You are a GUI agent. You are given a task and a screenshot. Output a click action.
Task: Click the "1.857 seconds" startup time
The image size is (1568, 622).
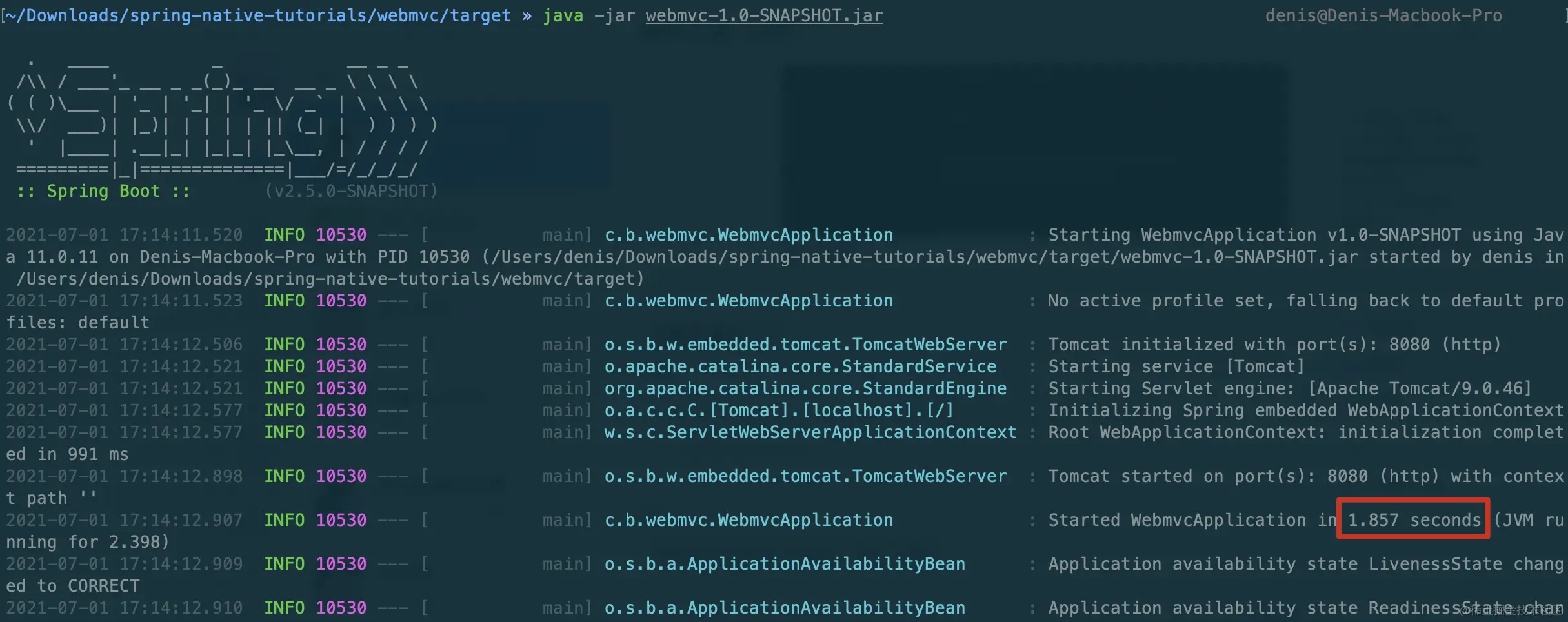point(1414,520)
